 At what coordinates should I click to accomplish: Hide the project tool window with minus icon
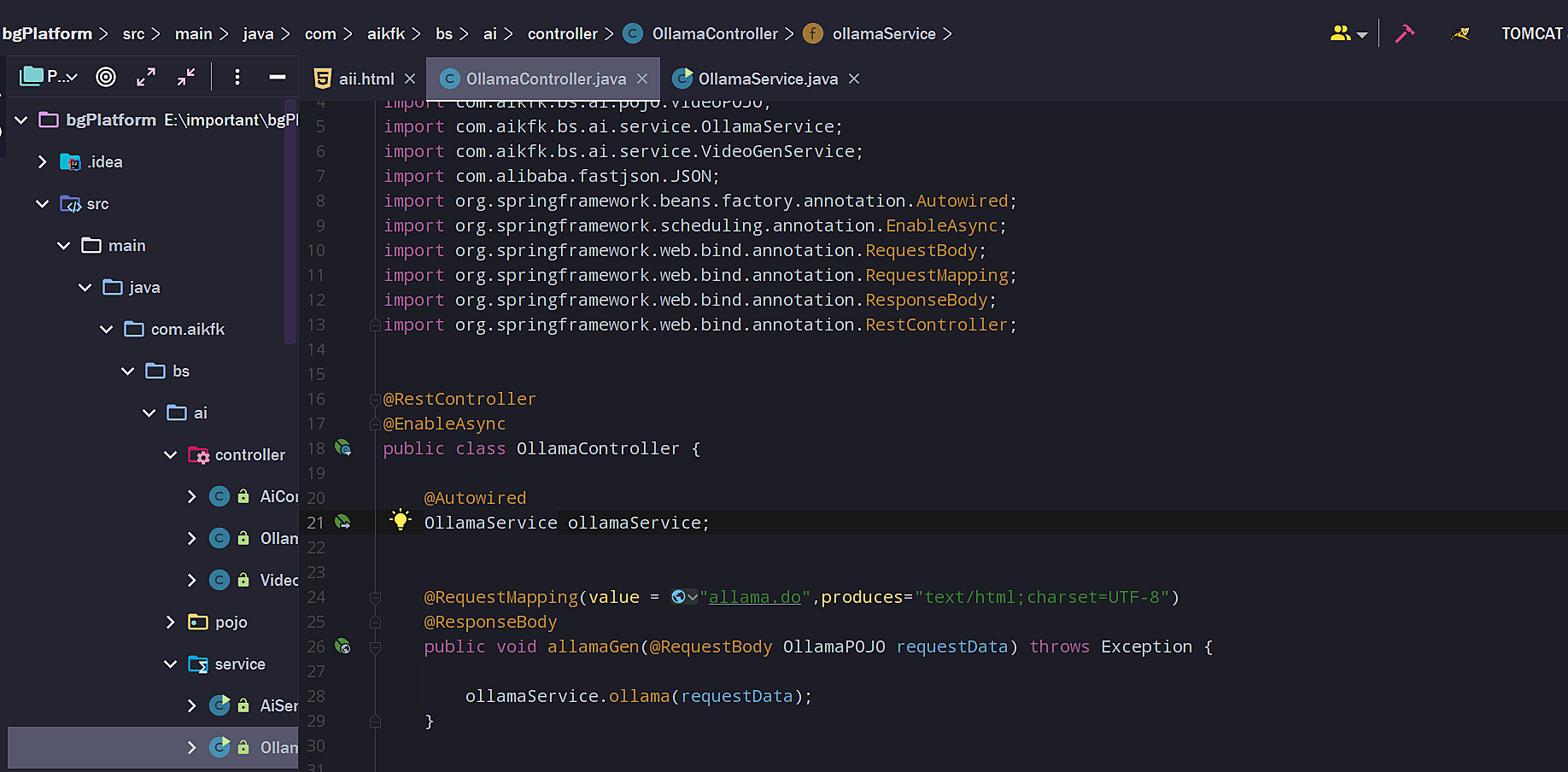pos(277,77)
